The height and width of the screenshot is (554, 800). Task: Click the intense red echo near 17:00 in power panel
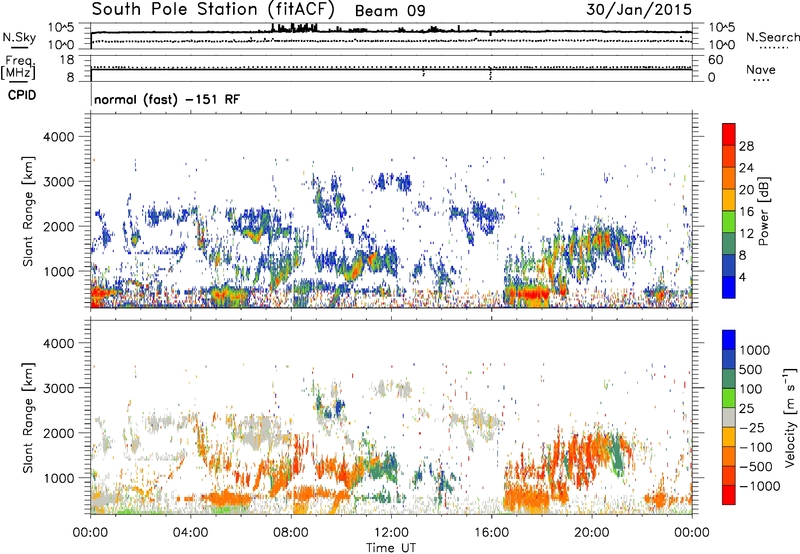click(x=528, y=294)
